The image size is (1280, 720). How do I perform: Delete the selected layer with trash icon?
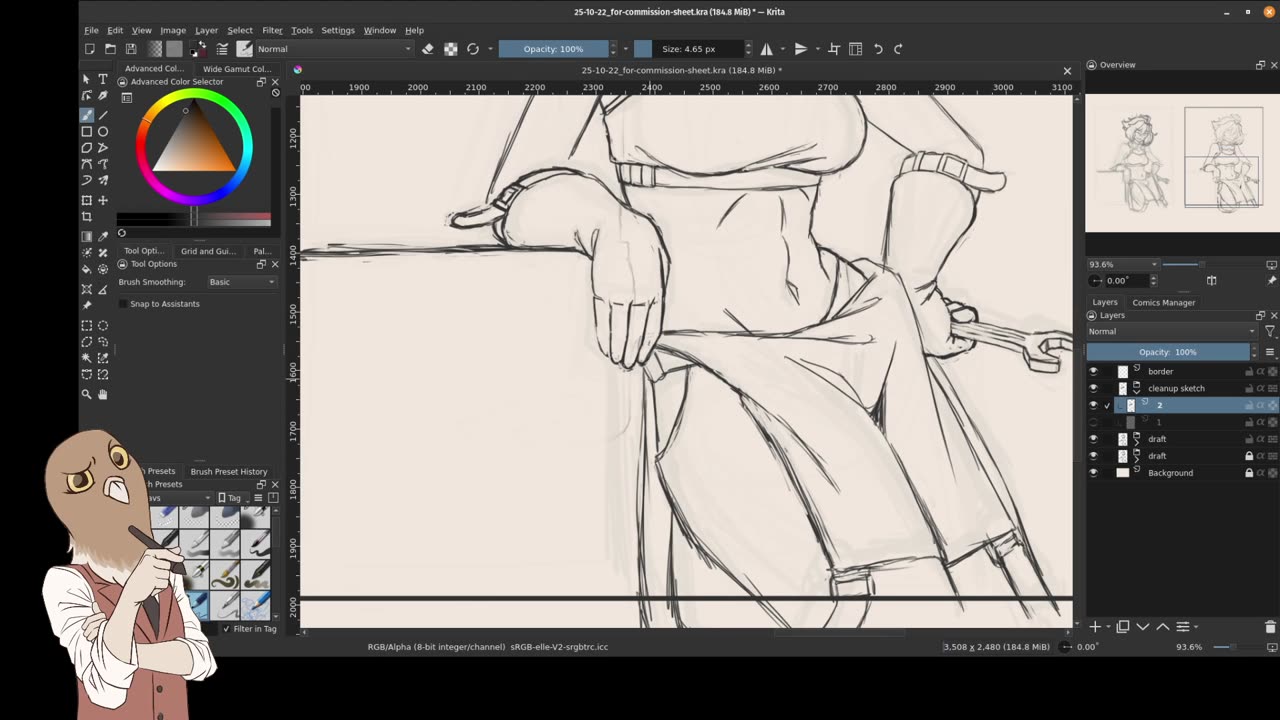click(1270, 627)
